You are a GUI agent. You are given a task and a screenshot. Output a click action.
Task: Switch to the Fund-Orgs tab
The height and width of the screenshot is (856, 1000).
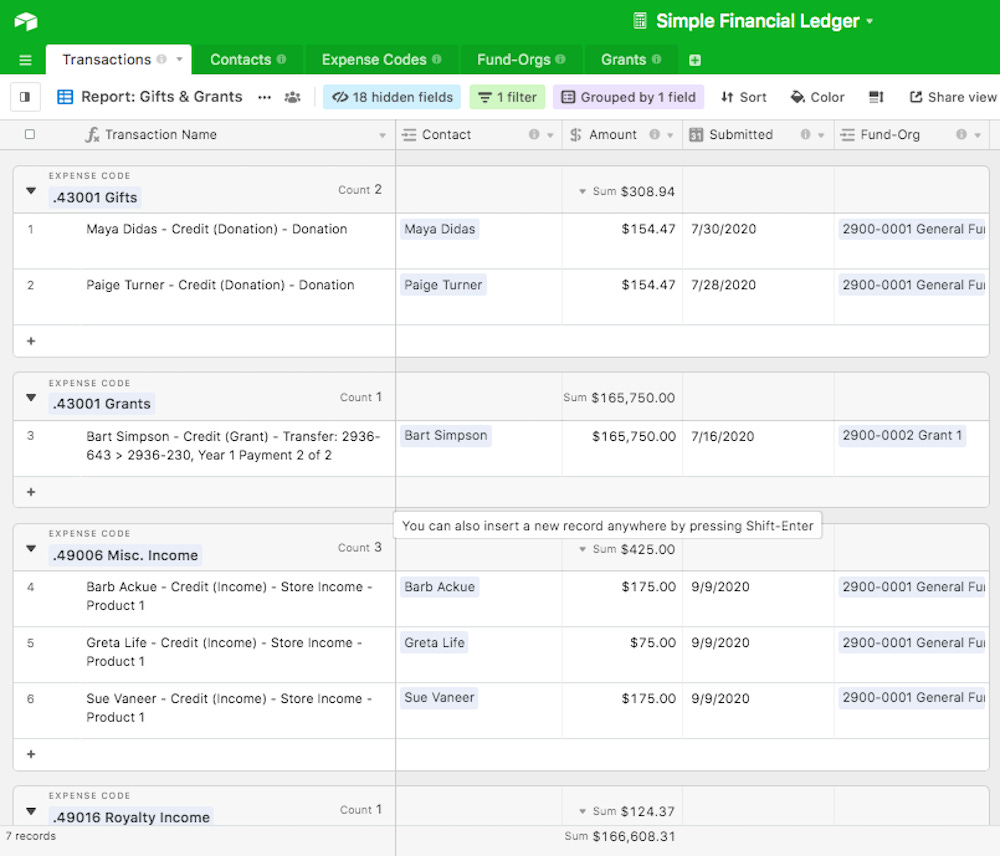pyautogui.click(x=521, y=59)
